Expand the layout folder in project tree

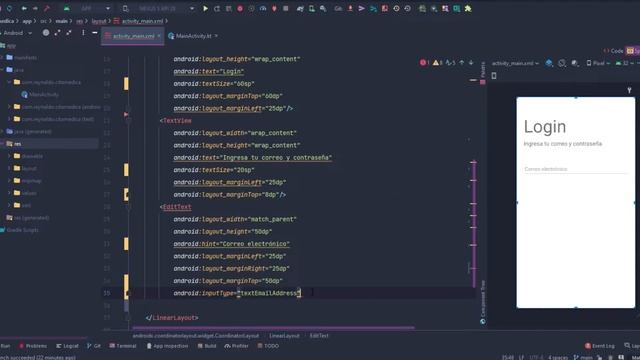coord(9,168)
